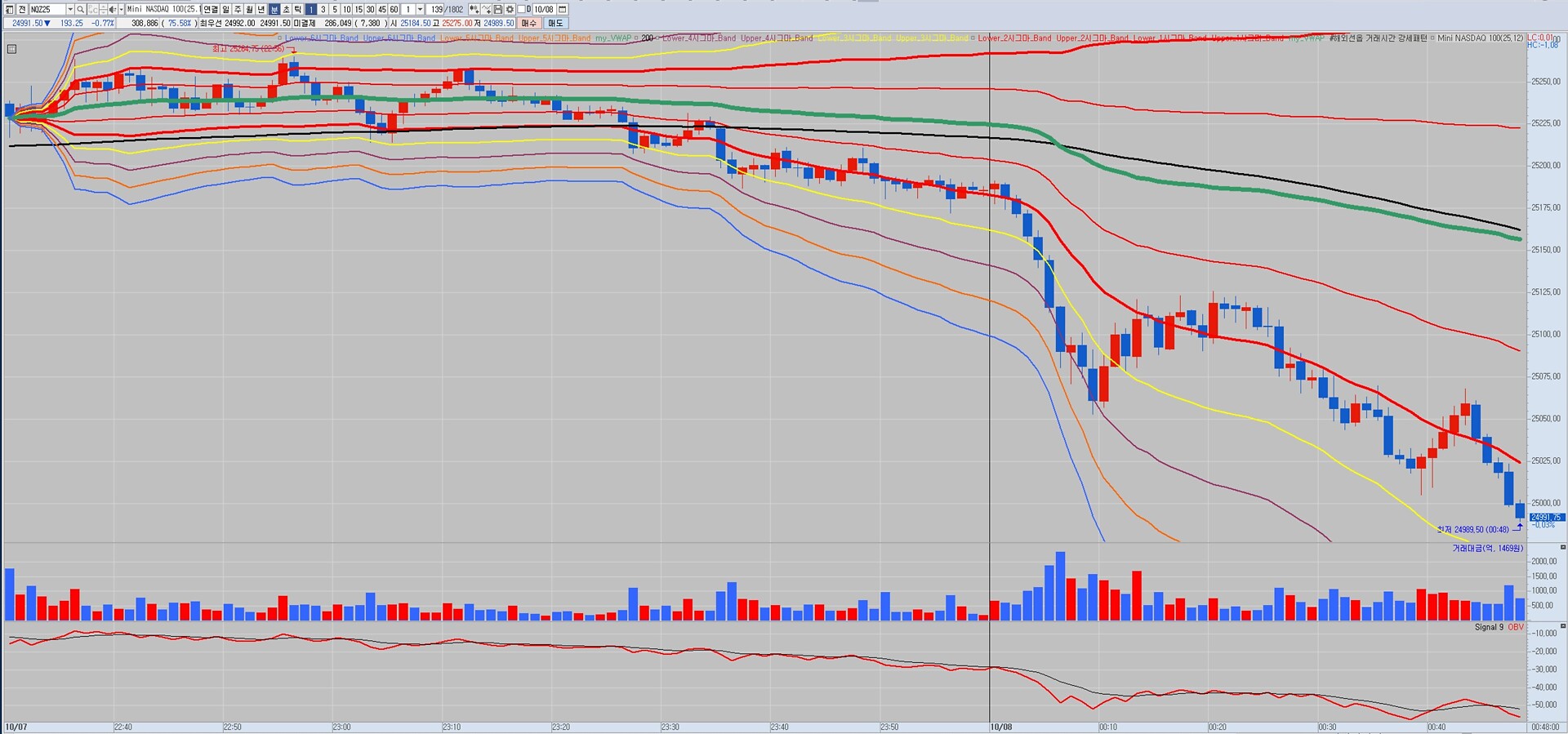Click the 10/08 date input field

(544, 9)
